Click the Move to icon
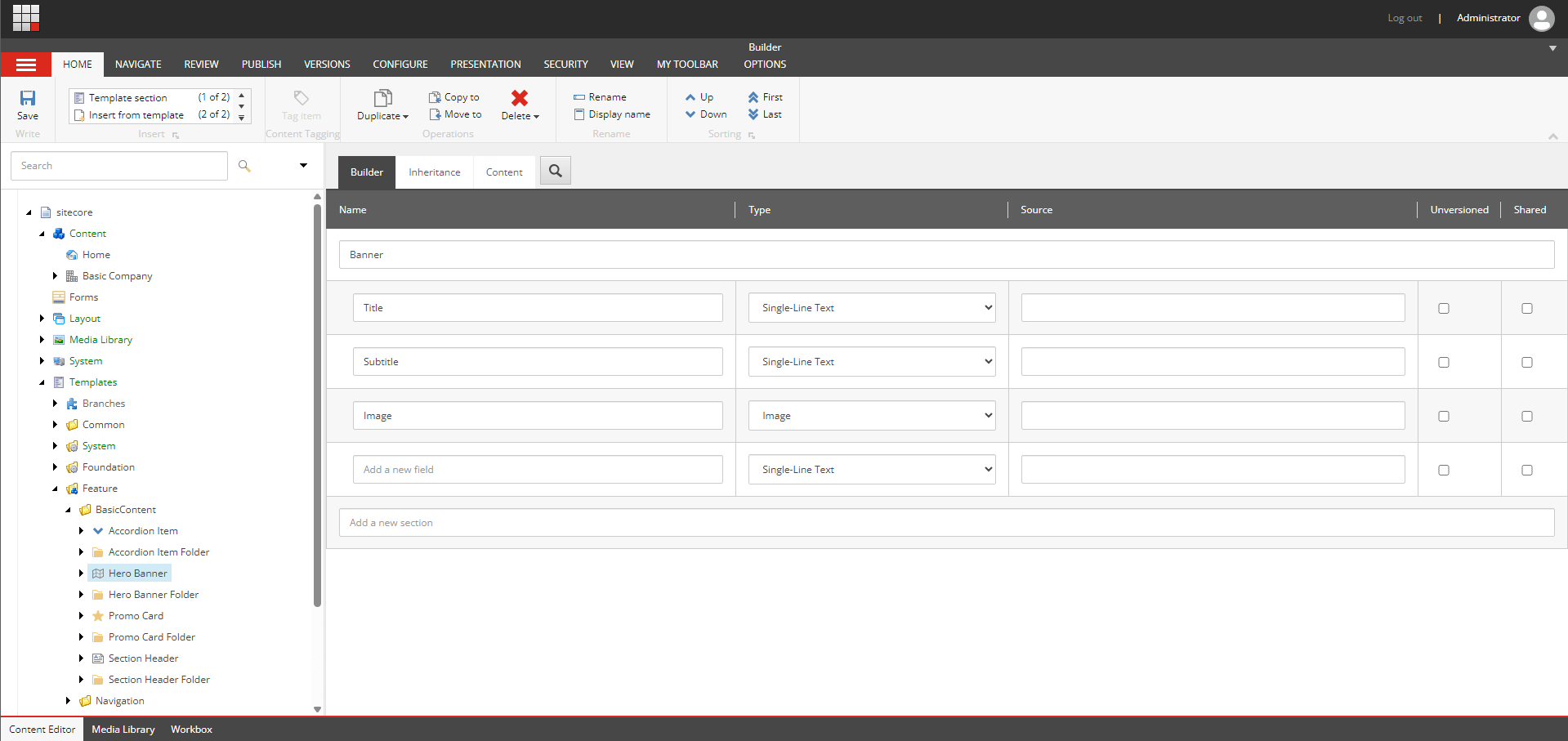The width and height of the screenshot is (1568, 741). (435, 114)
